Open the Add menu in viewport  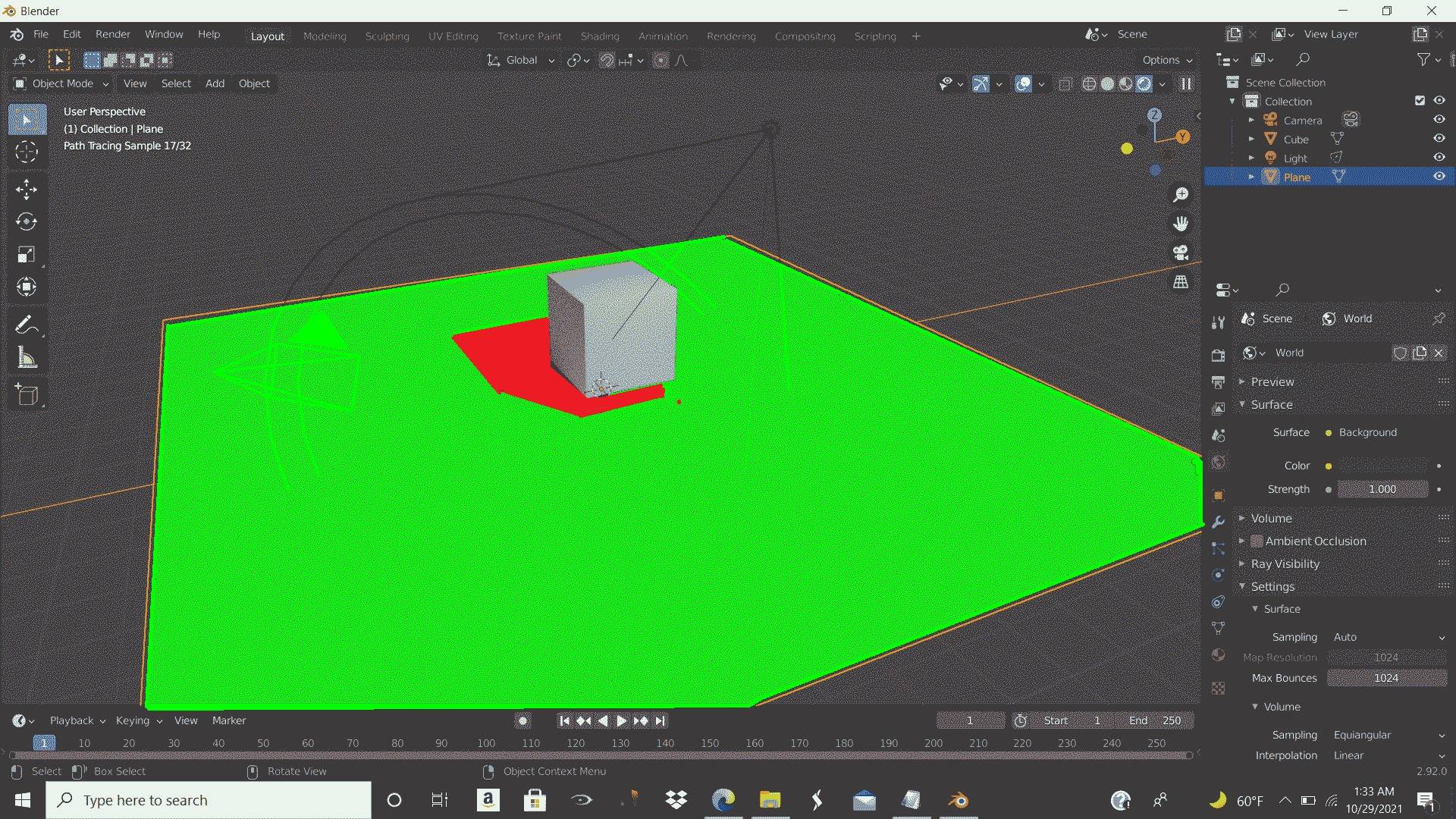pos(215,83)
